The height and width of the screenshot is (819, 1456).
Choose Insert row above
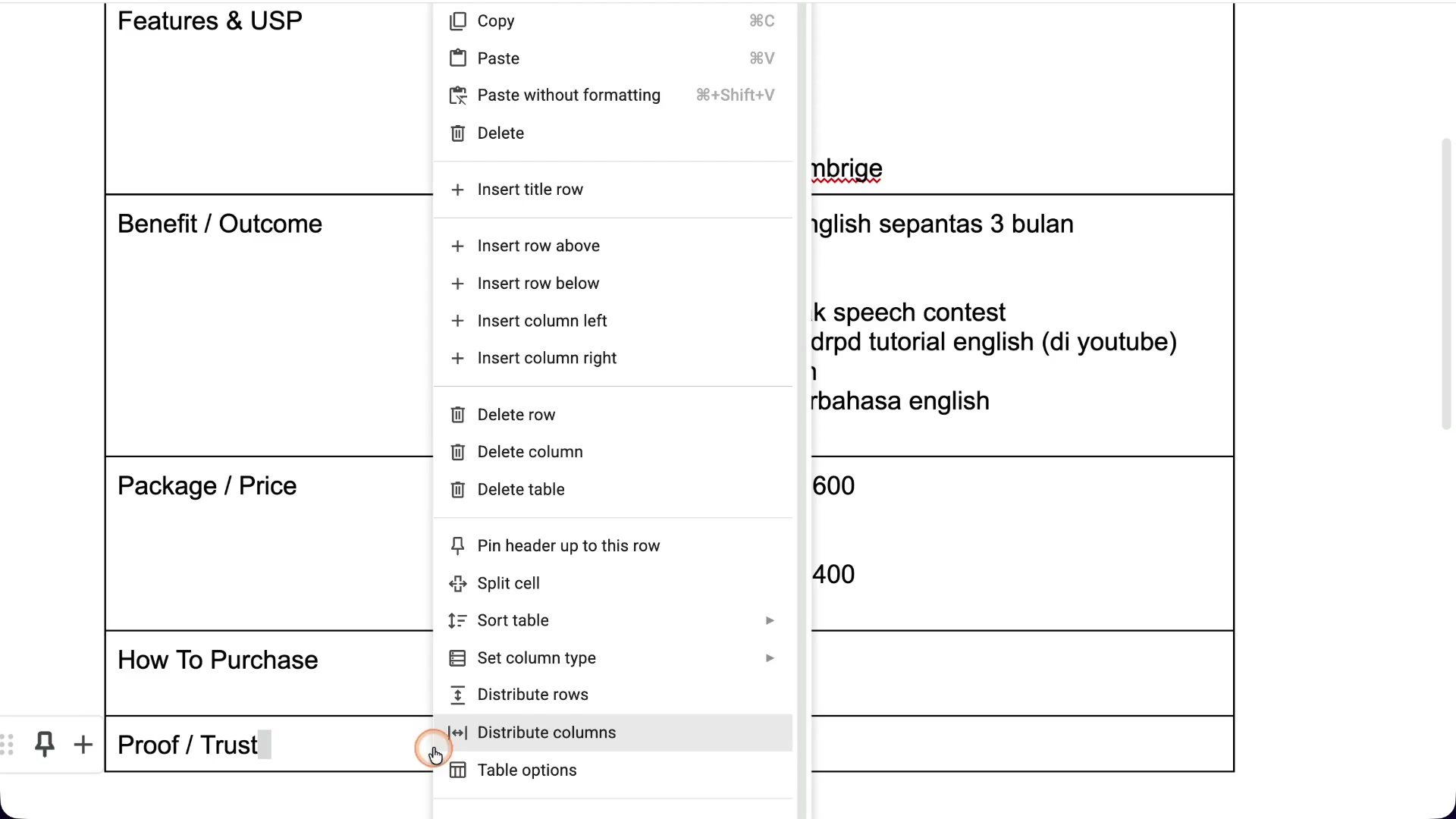pyautogui.click(x=613, y=246)
